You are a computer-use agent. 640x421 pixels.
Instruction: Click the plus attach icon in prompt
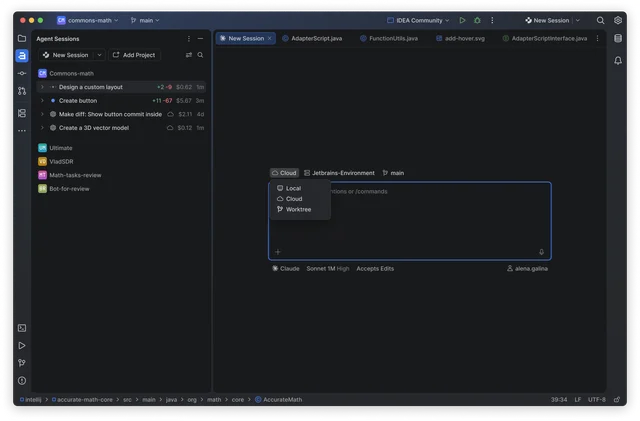278,252
